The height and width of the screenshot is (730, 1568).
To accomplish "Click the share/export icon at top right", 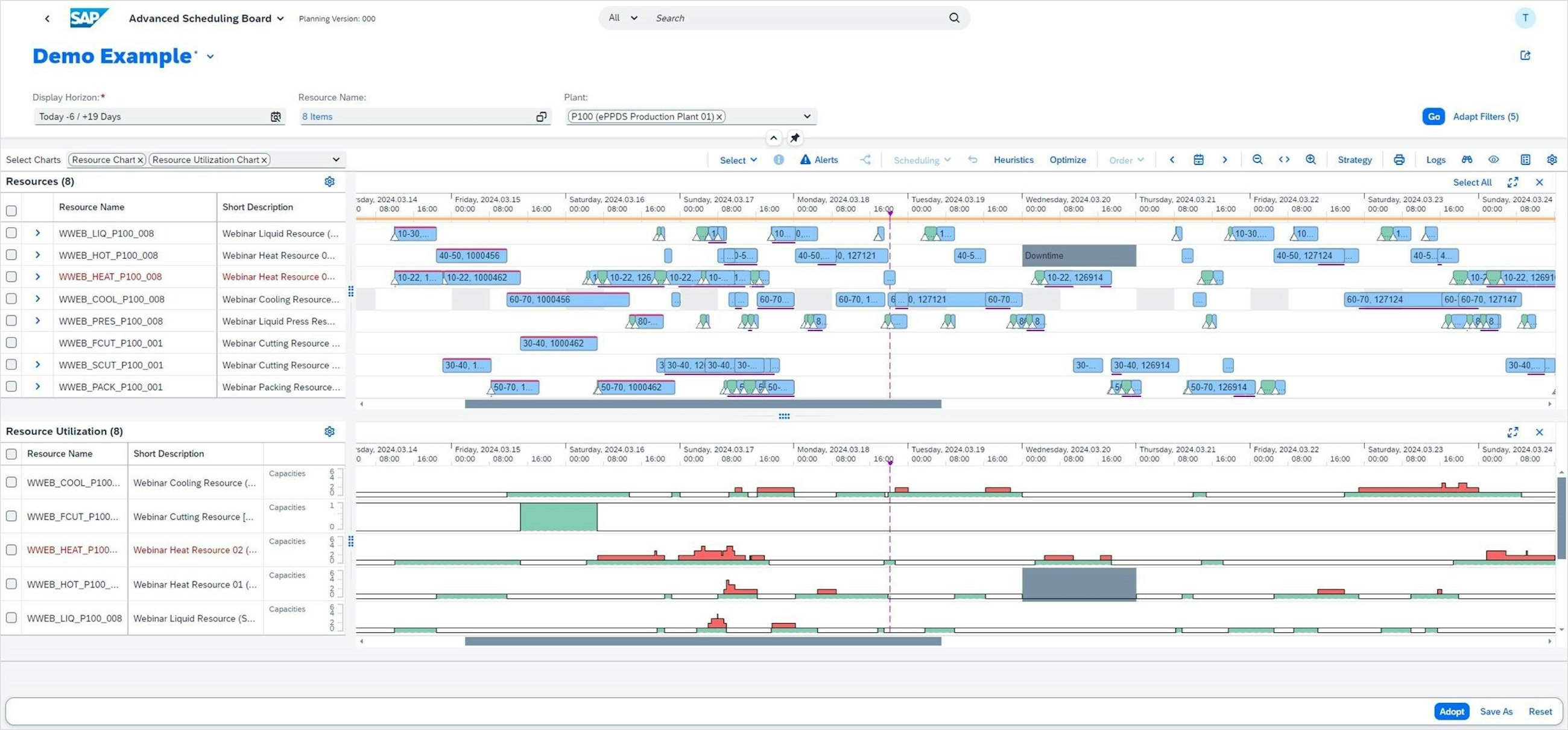I will coord(1525,56).
